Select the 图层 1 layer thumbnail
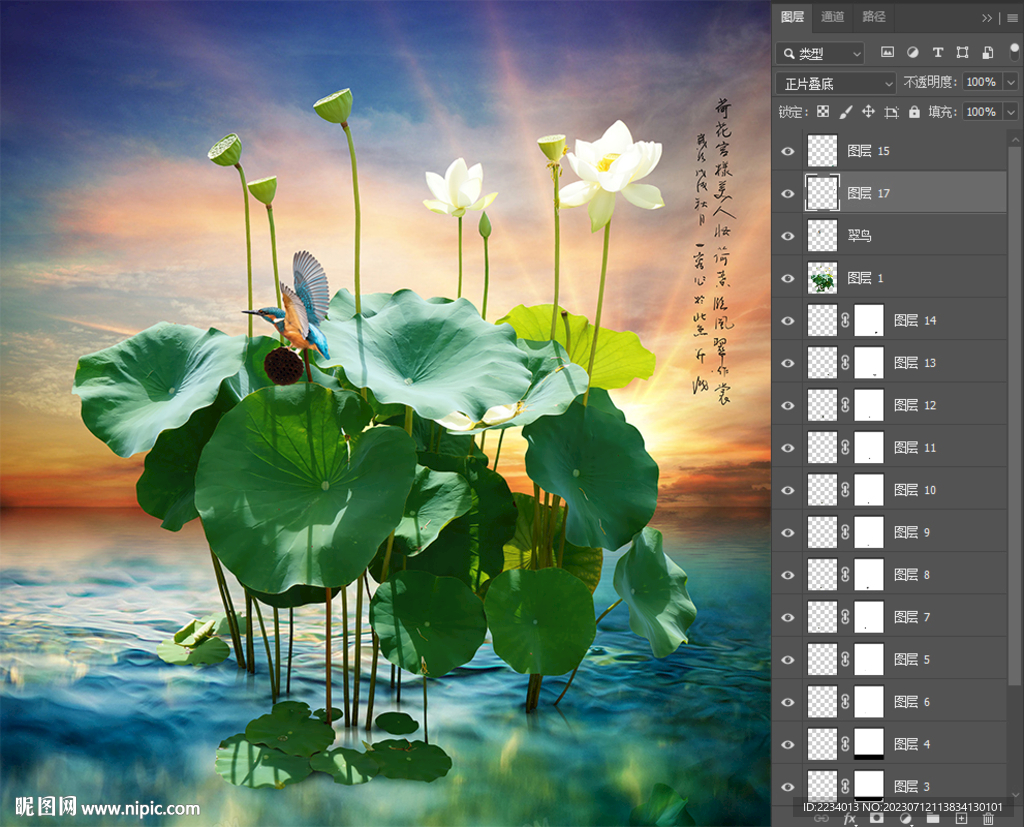This screenshot has width=1024, height=827. tap(822, 278)
